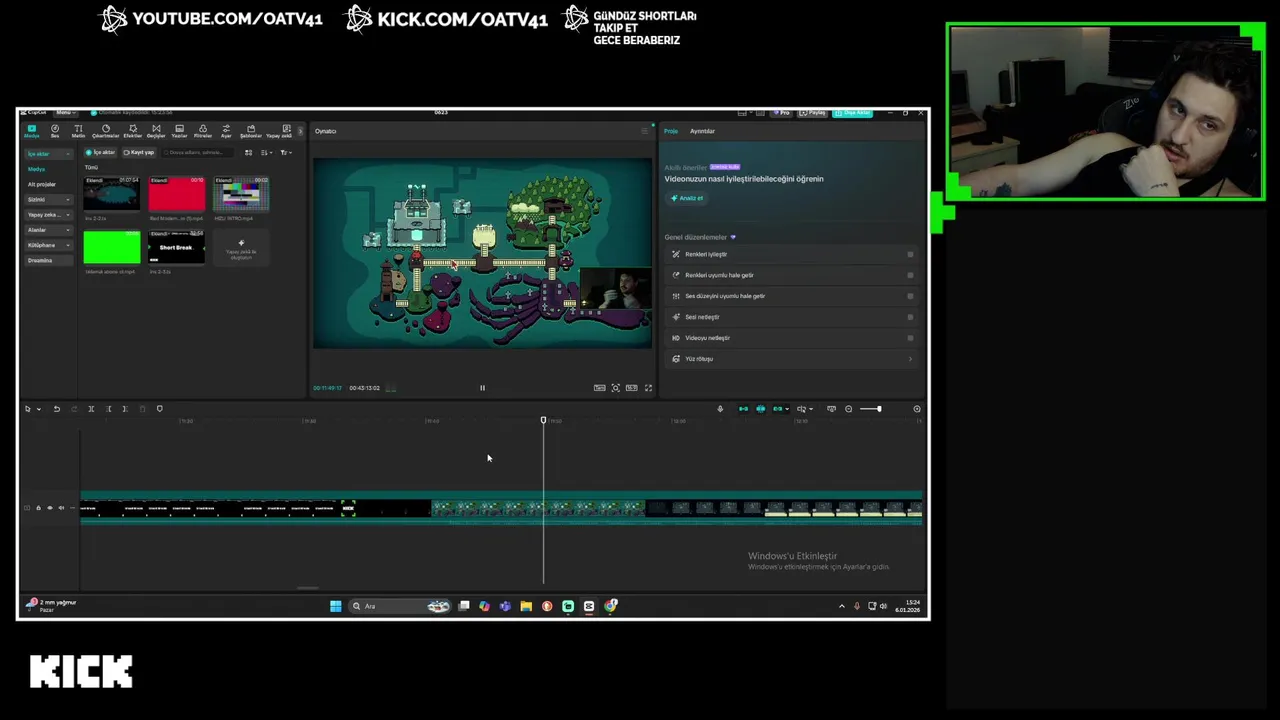Open fullscreen preview icon in player
The height and width of the screenshot is (720, 1280).
(648, 388)
